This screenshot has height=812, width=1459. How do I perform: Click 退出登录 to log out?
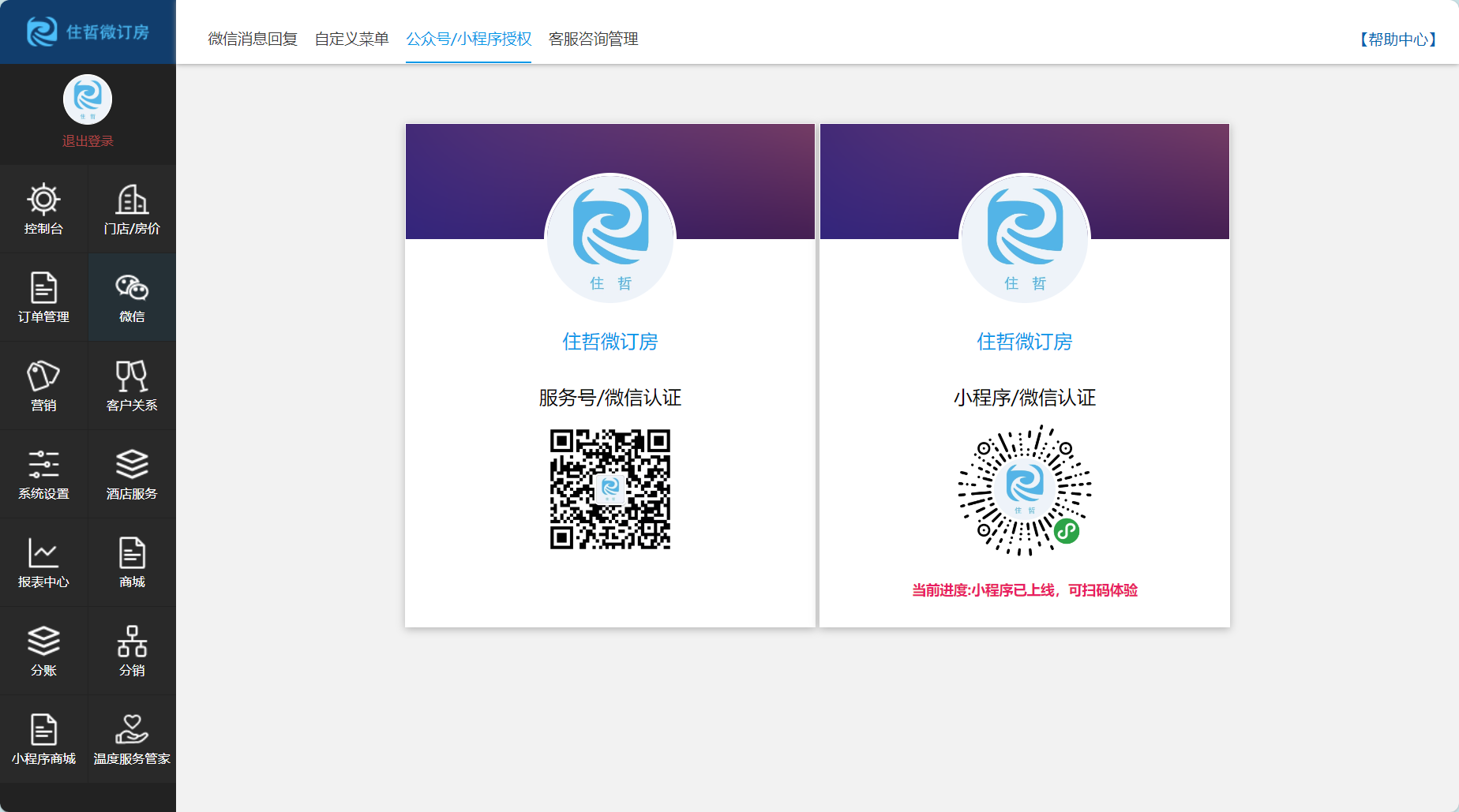coord(88,141)
